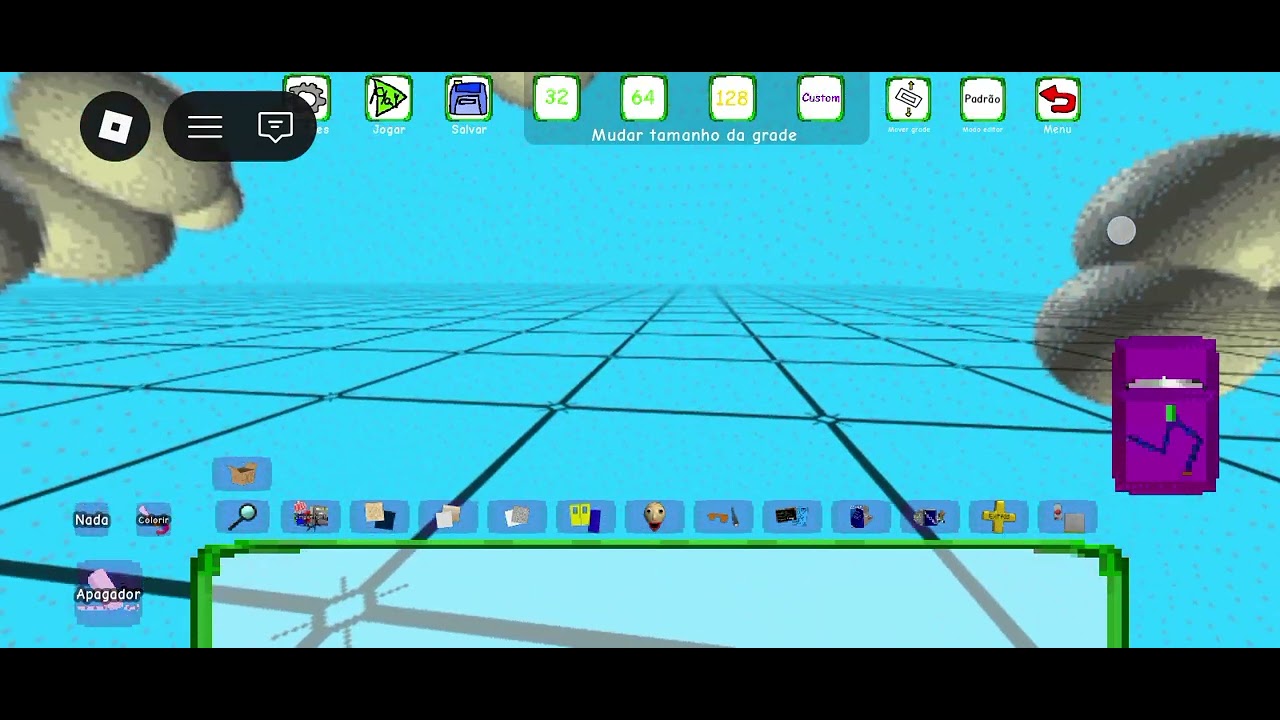Image resolution: width=1280 pixels, height=720 pixels.
Task: Select the yellow cross extras category
Action: [x=998, y=517]
